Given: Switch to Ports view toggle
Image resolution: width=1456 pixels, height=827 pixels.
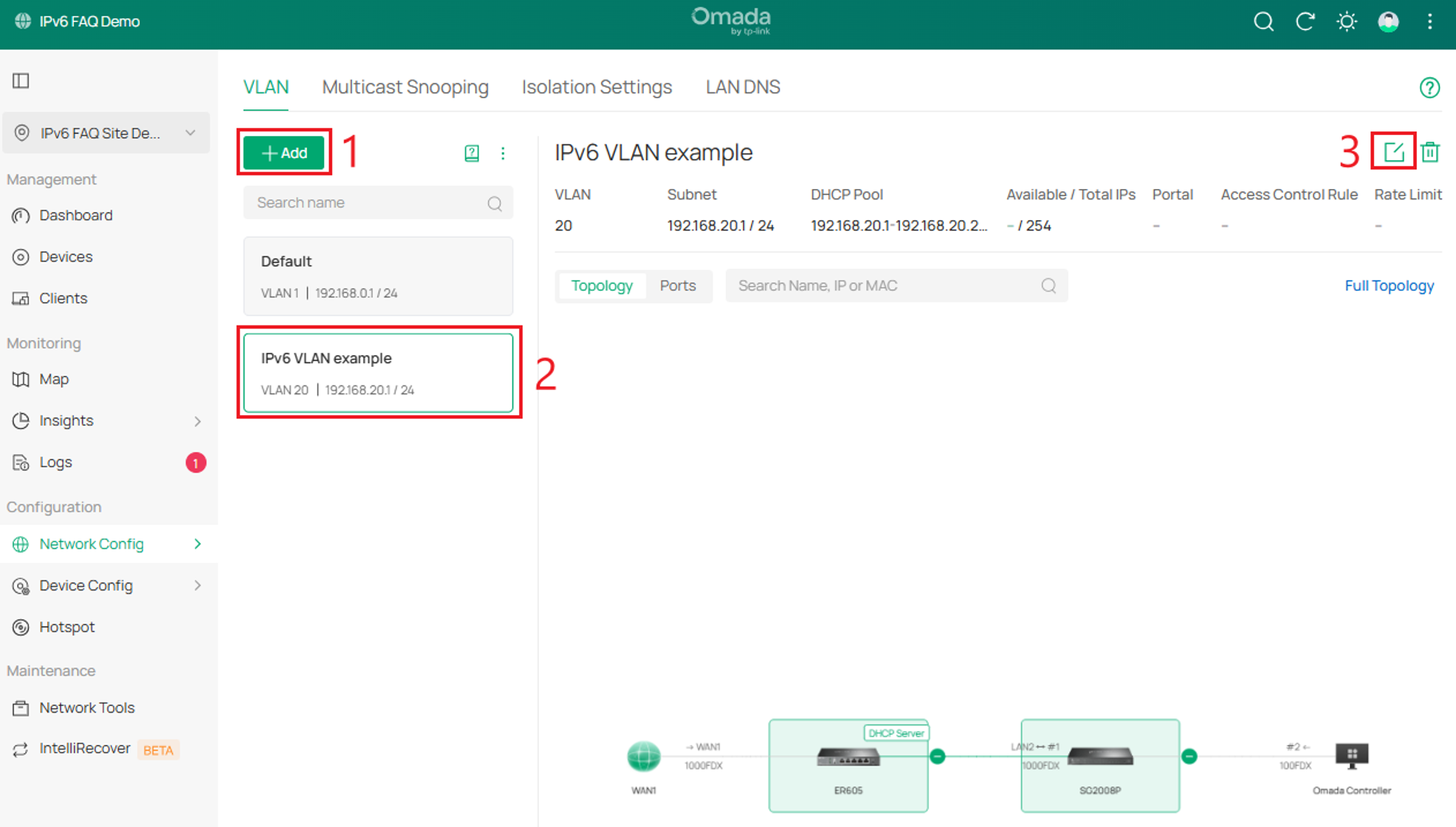Looking at the screenshot, I should pyautogui.click(x=678, y=286).
